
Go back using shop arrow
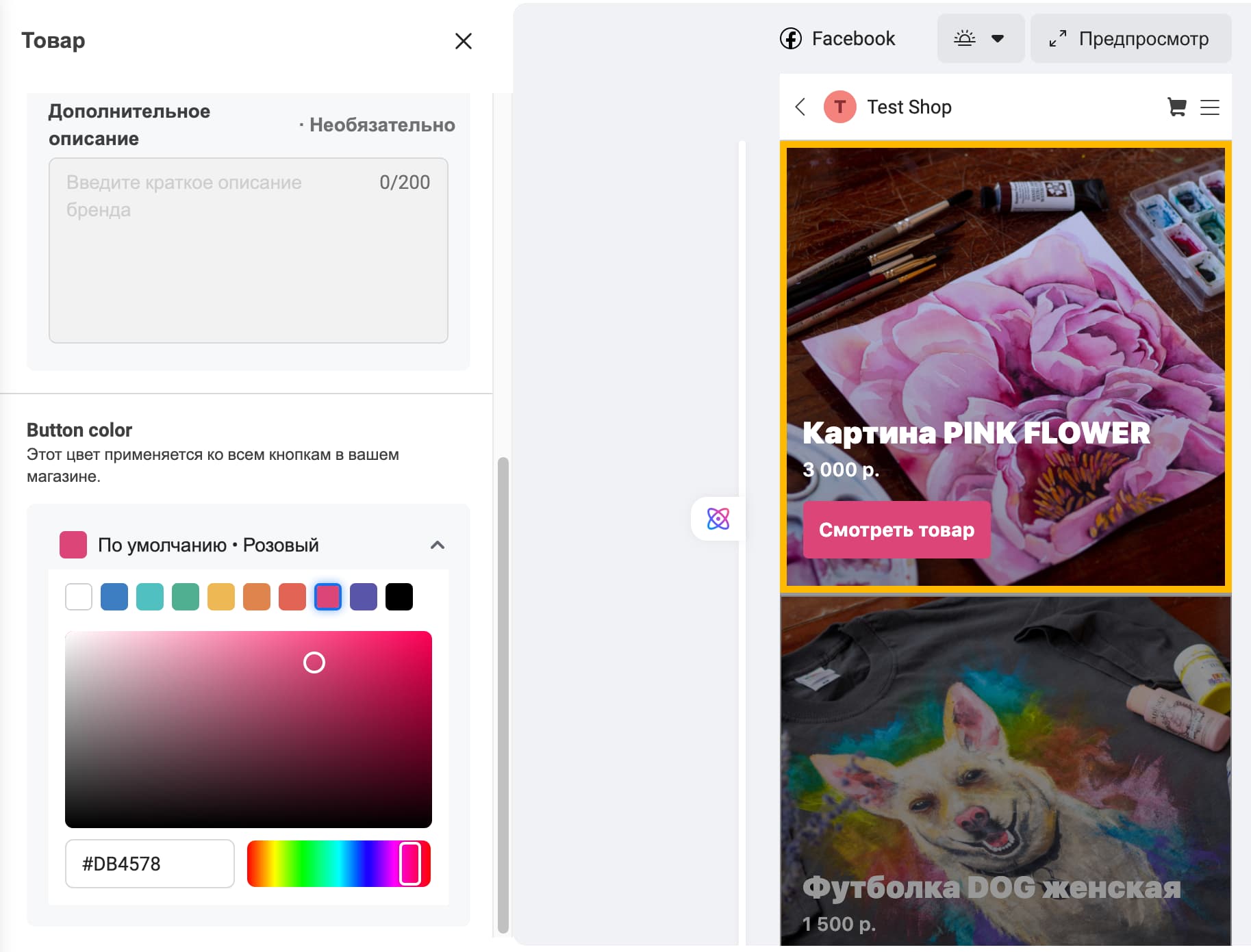[x=800, y=107]
